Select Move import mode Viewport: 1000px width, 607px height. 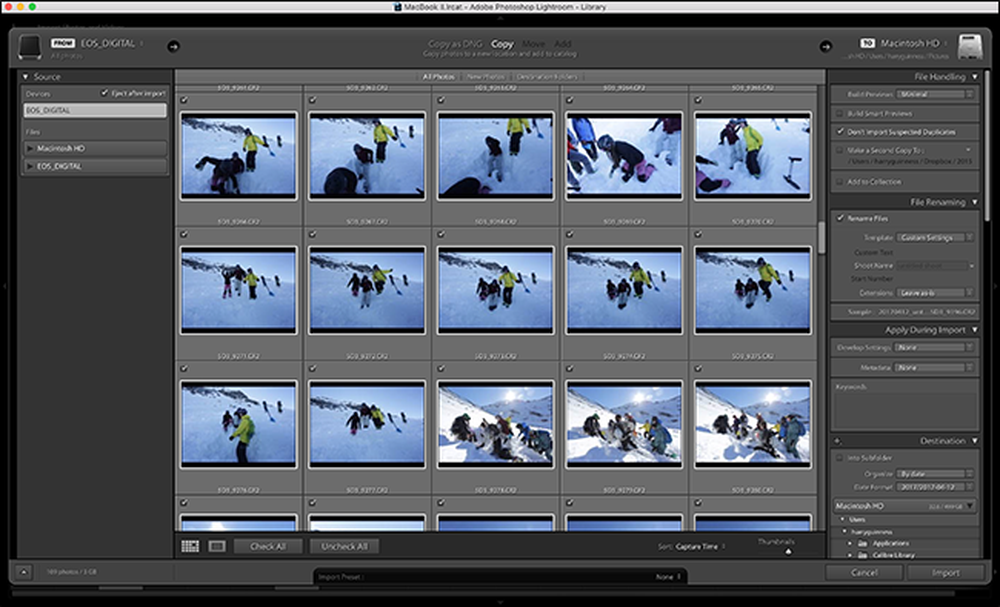533,44
